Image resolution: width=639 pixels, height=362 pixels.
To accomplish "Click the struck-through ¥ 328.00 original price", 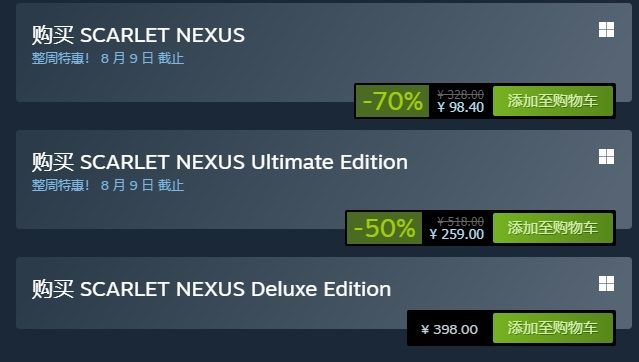I will point(461,95).
